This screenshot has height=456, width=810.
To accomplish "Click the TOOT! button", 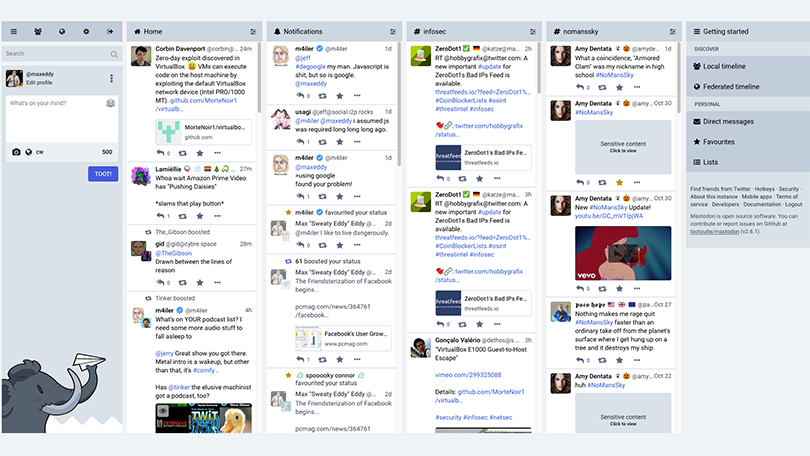I will 103,174.
